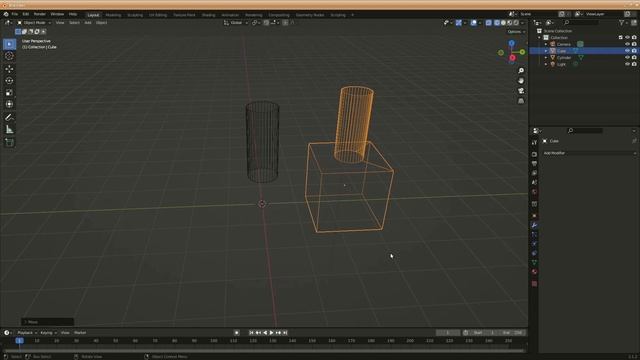The image size is (640, 360).
Task: Toggle visibility eye for Light in outliner
Action: click(627, 64)
